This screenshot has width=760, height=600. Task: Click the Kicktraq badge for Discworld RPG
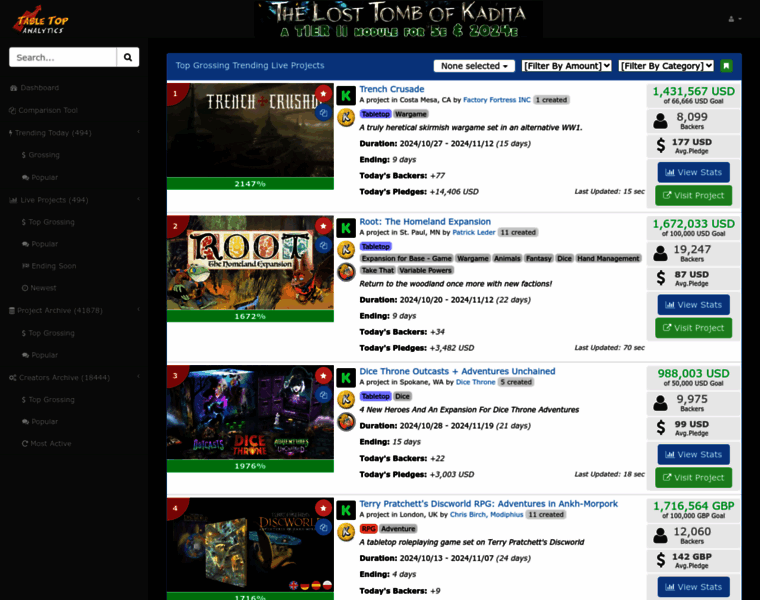tap(346, 532)
